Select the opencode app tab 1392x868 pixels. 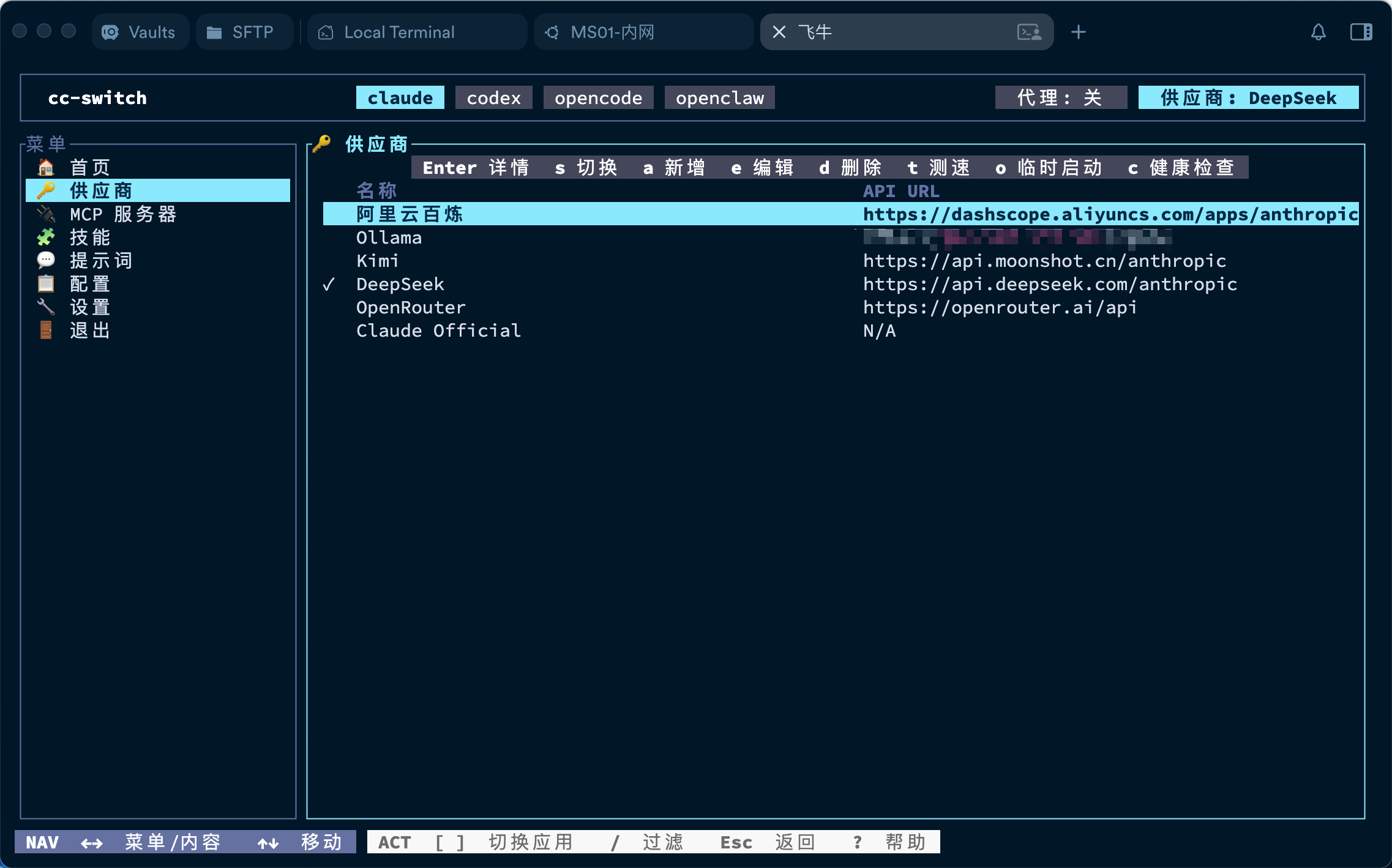click(x=599, y=98)
